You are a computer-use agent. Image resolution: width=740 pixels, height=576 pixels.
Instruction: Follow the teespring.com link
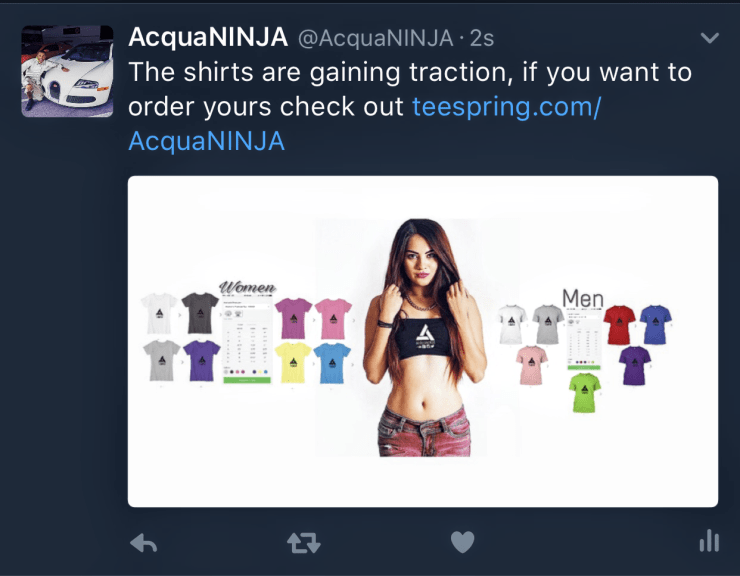506,107
